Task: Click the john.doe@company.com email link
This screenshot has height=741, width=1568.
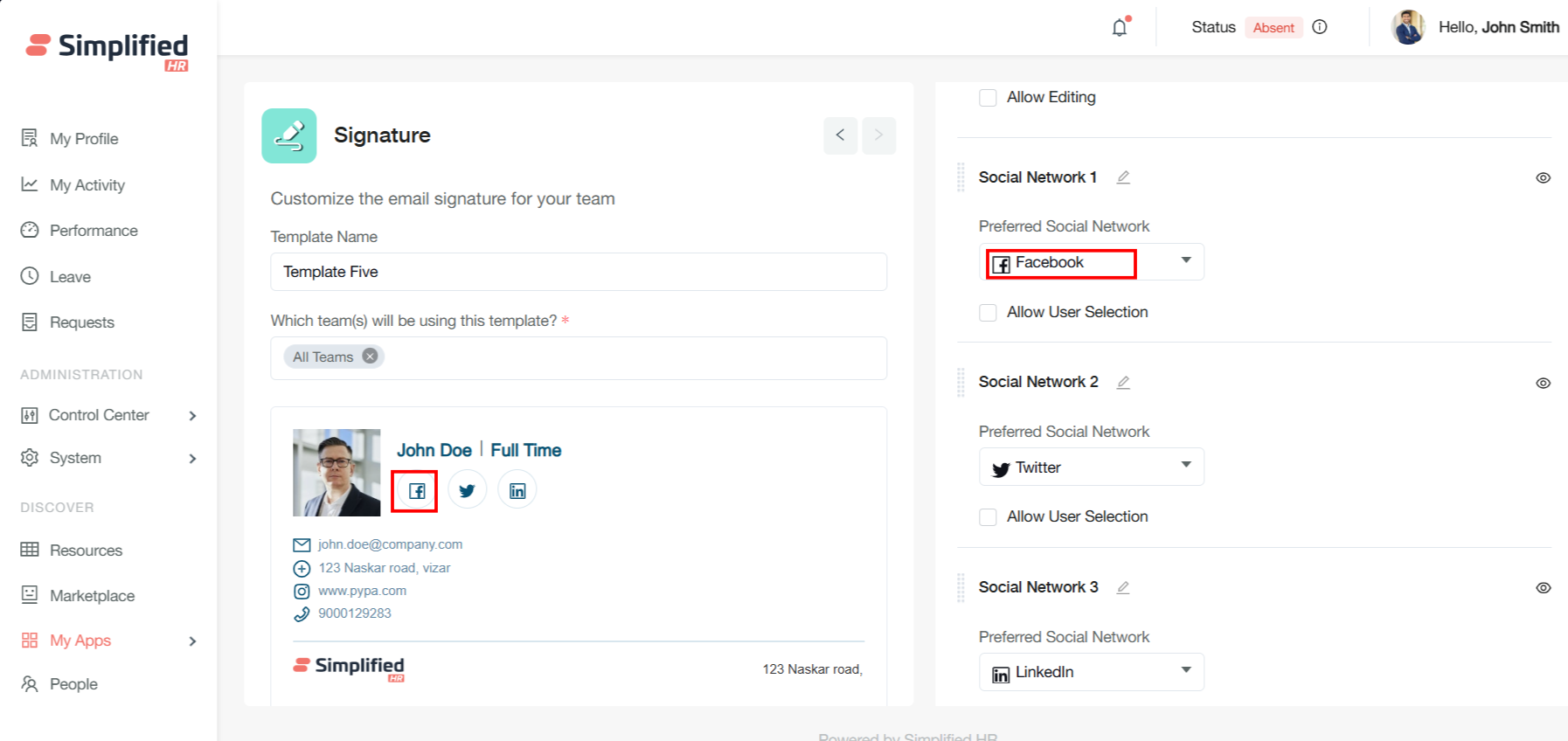Action: [390, 544]
